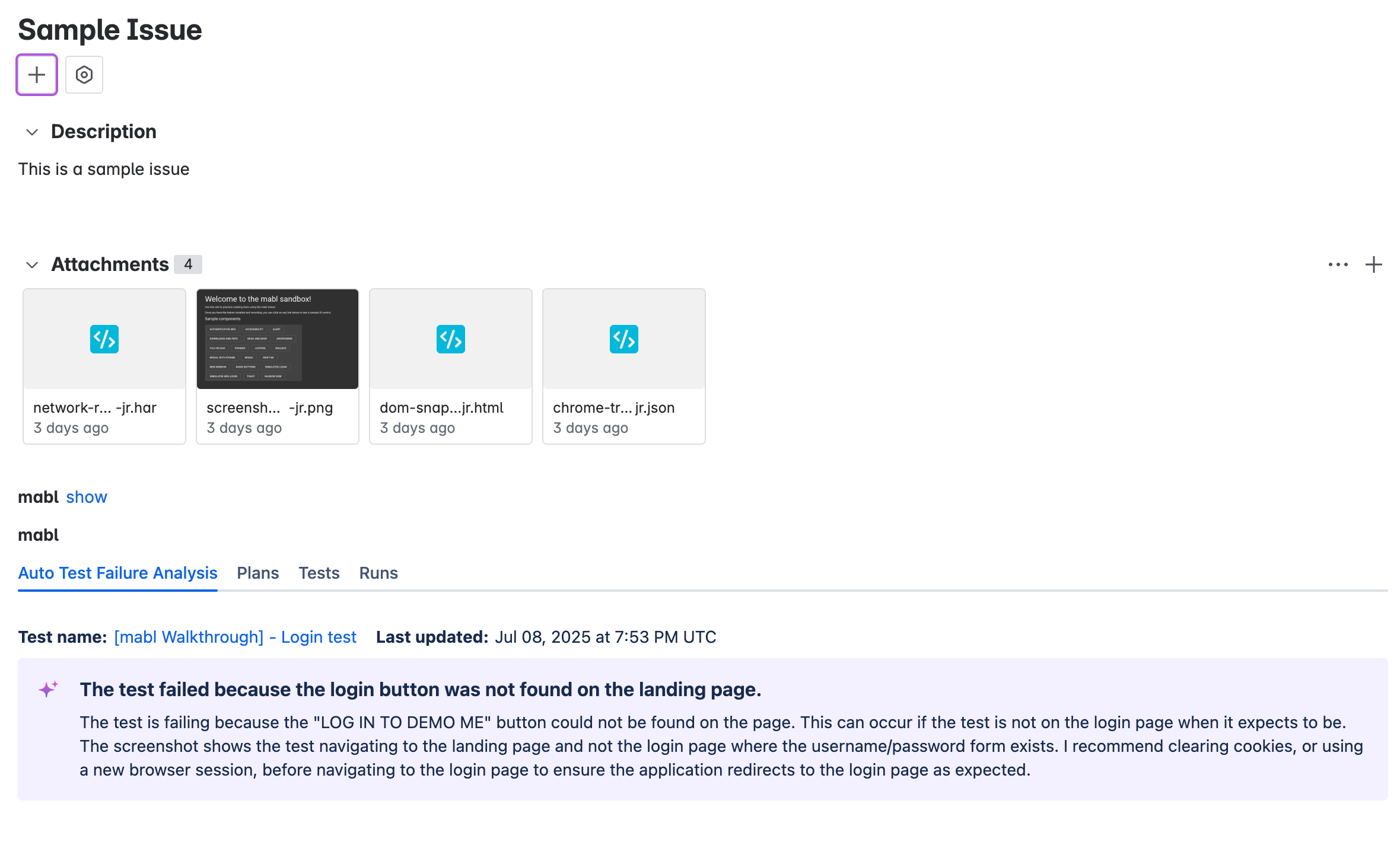Click the Attachments count badge
This screenshot has width=1400, height=842.
[x=188, y=264]
